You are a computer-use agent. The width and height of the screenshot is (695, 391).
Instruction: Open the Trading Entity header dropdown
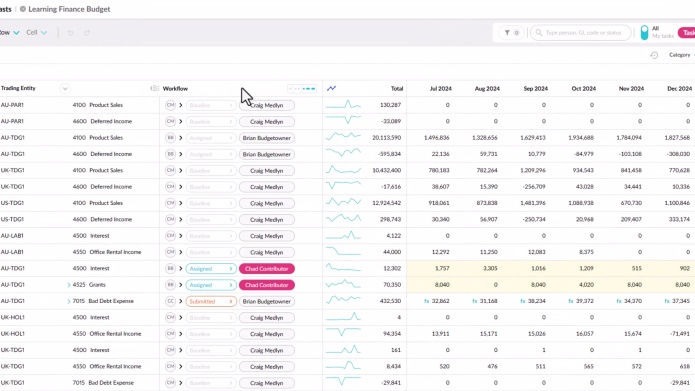coord(65,88)
